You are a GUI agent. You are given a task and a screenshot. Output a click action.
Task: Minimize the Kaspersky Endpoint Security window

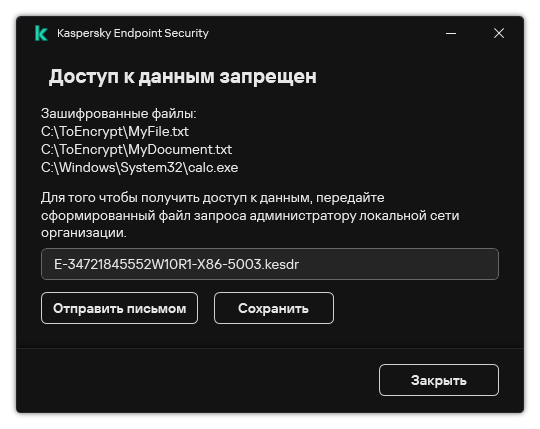(x=451, y=33)
